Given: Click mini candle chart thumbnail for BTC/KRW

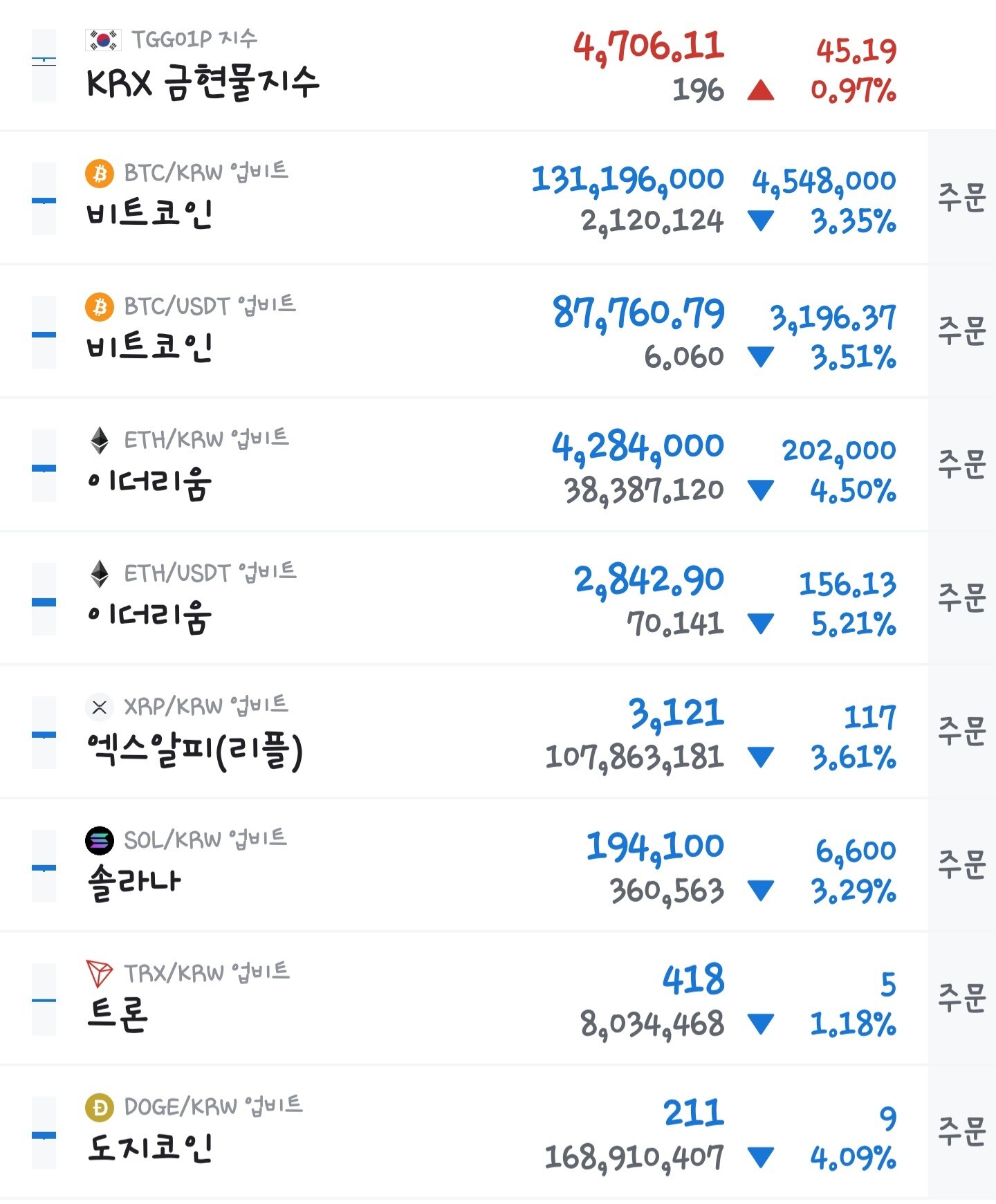Looking at the screenshot, I should 44,199.
